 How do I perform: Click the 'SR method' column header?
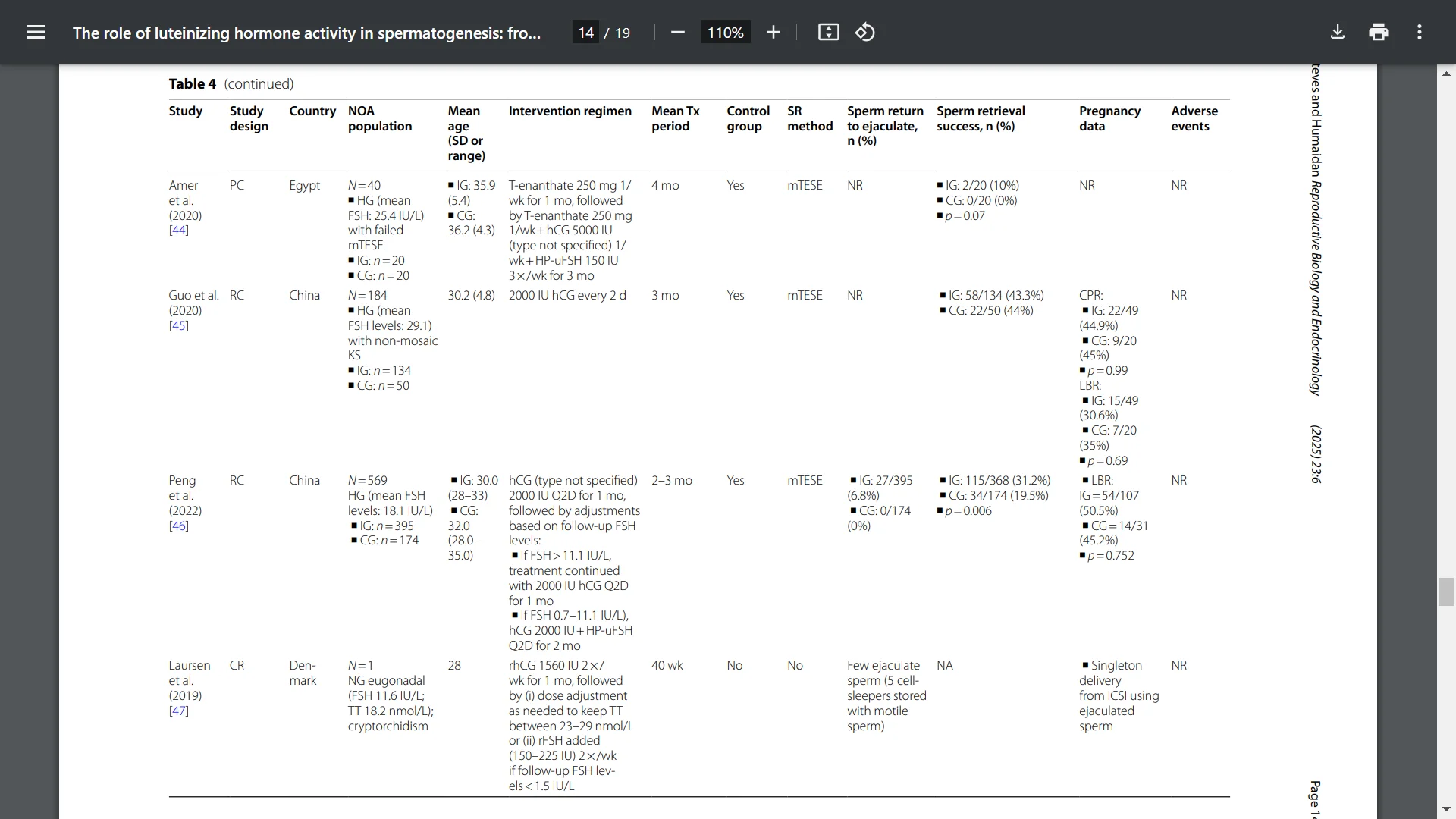coord(810,118)
